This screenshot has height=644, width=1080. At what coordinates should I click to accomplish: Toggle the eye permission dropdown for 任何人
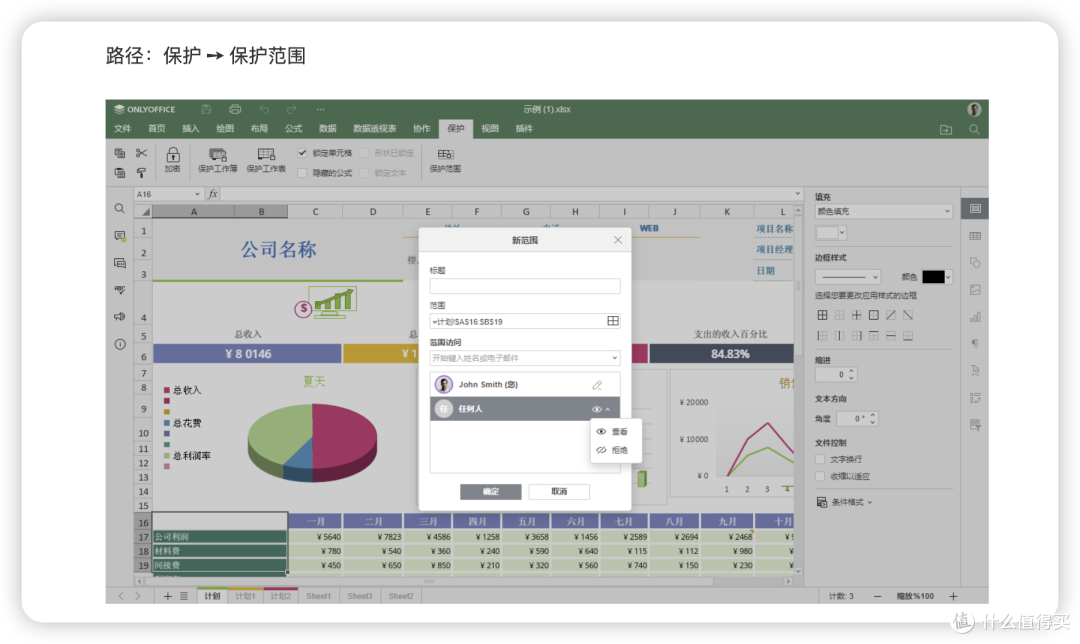pos(600,409)
